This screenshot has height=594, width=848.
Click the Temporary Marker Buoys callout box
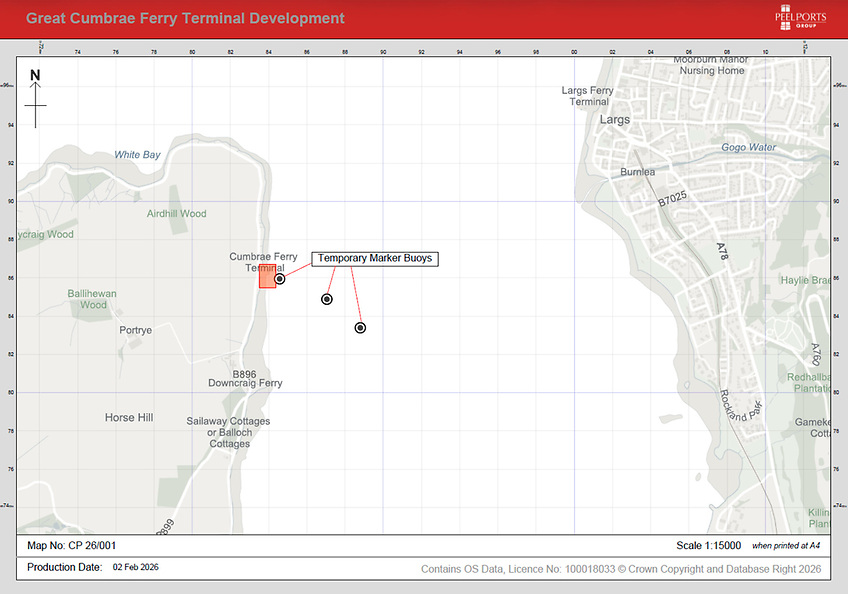click(x=375, y=258)
